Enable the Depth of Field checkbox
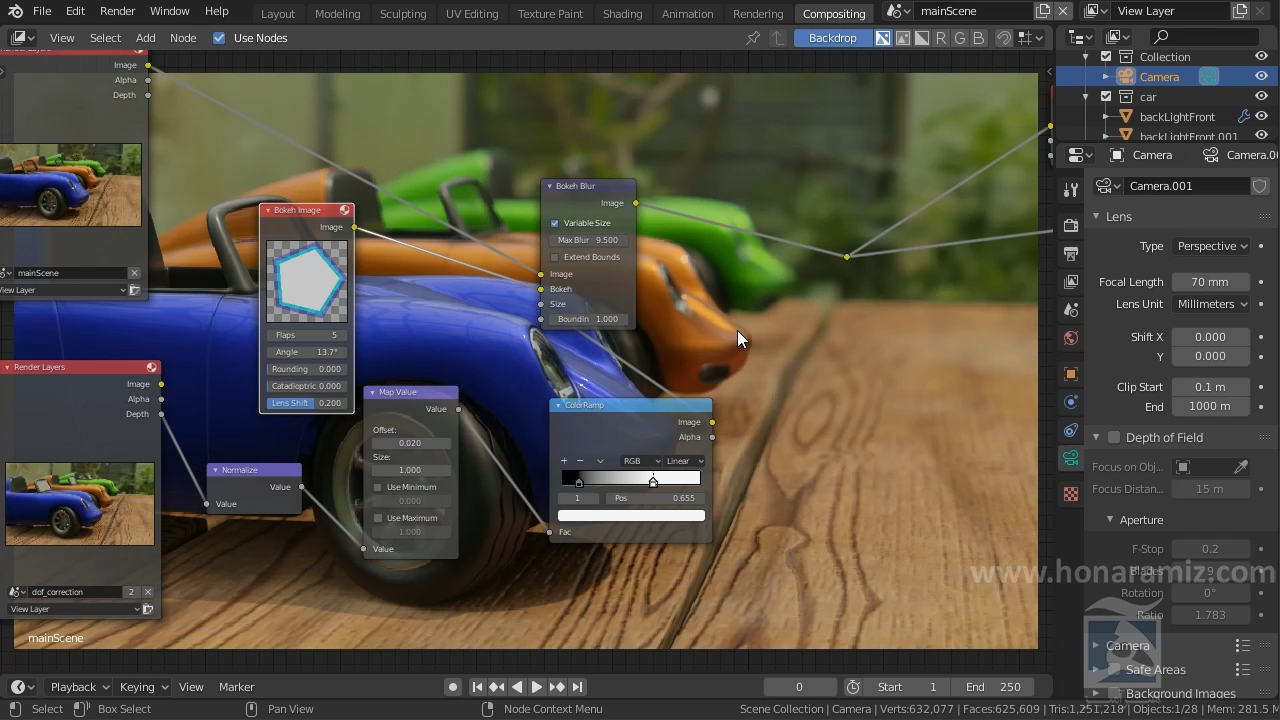1280x720 pixels. [x=1114, y=437]
